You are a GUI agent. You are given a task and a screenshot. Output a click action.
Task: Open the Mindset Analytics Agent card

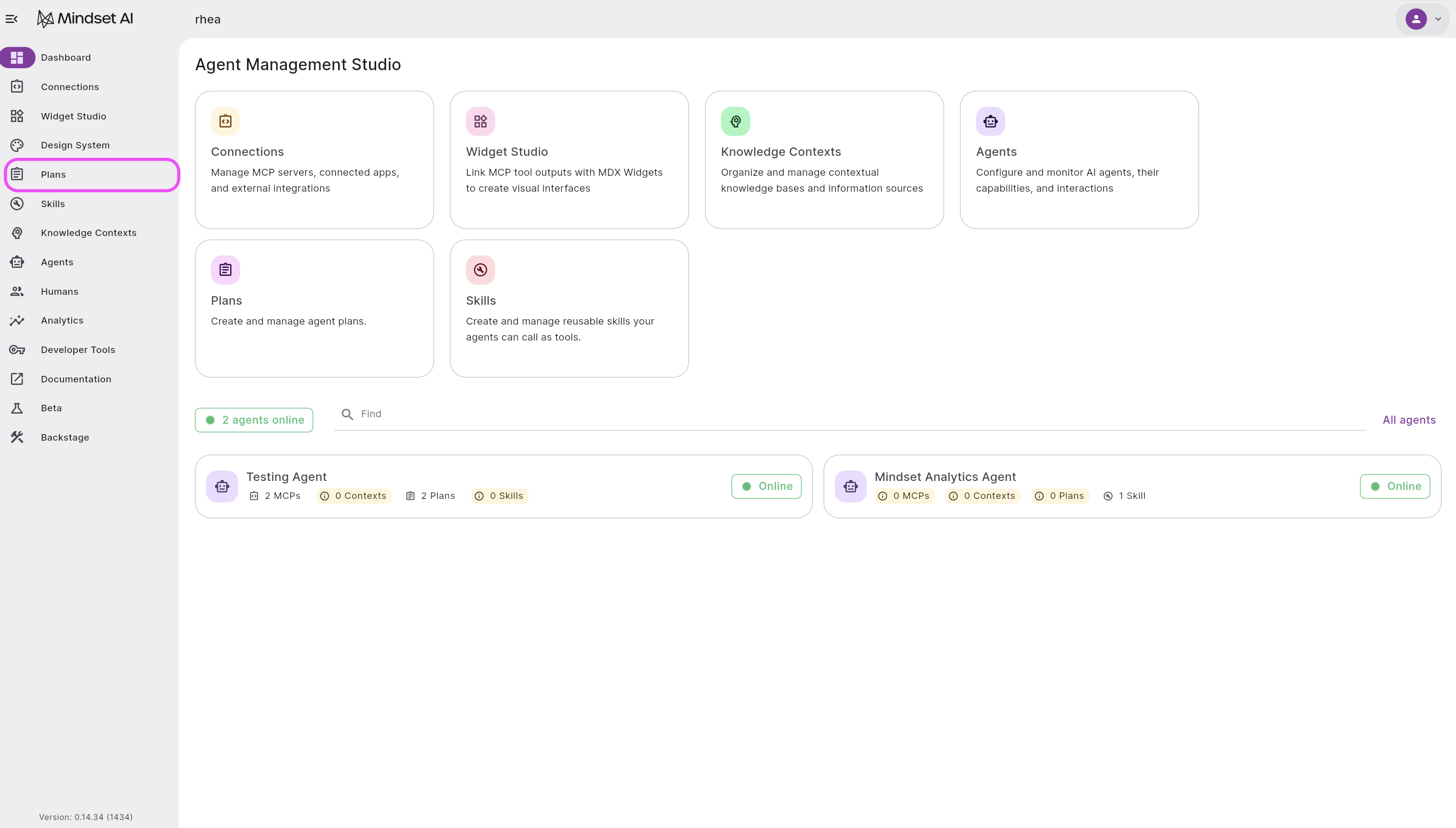(1132, 486)
